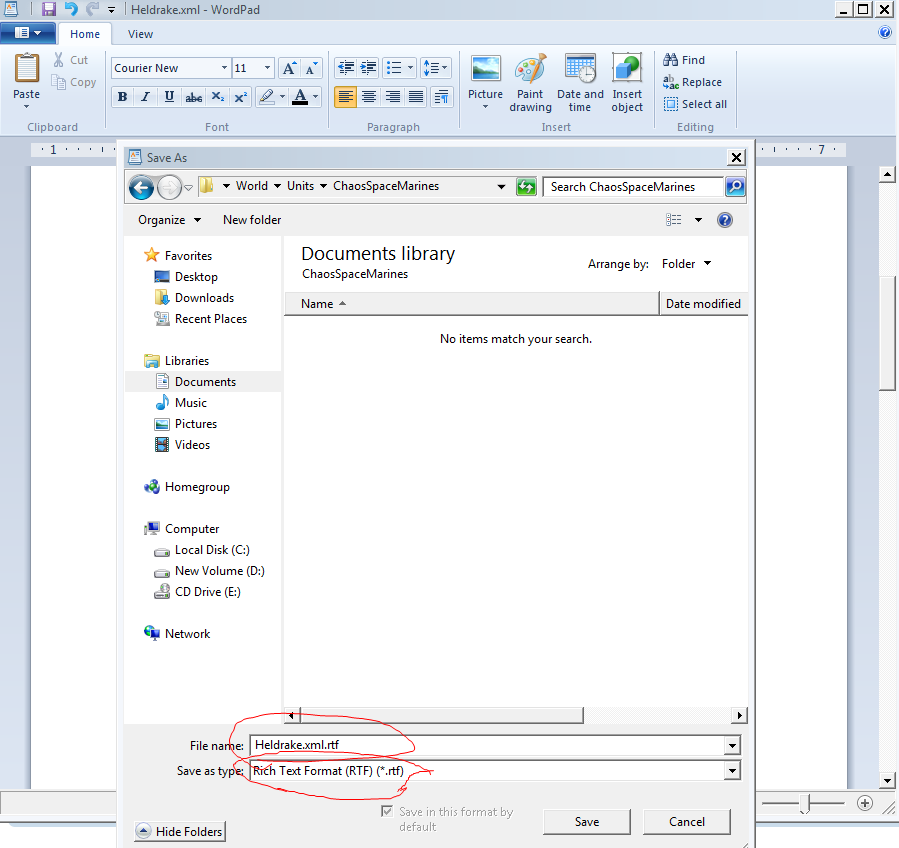The width and height of the screenshot is (899, 848).
Task: Click the Italic formatting icon
Action: tap(146, 97)
